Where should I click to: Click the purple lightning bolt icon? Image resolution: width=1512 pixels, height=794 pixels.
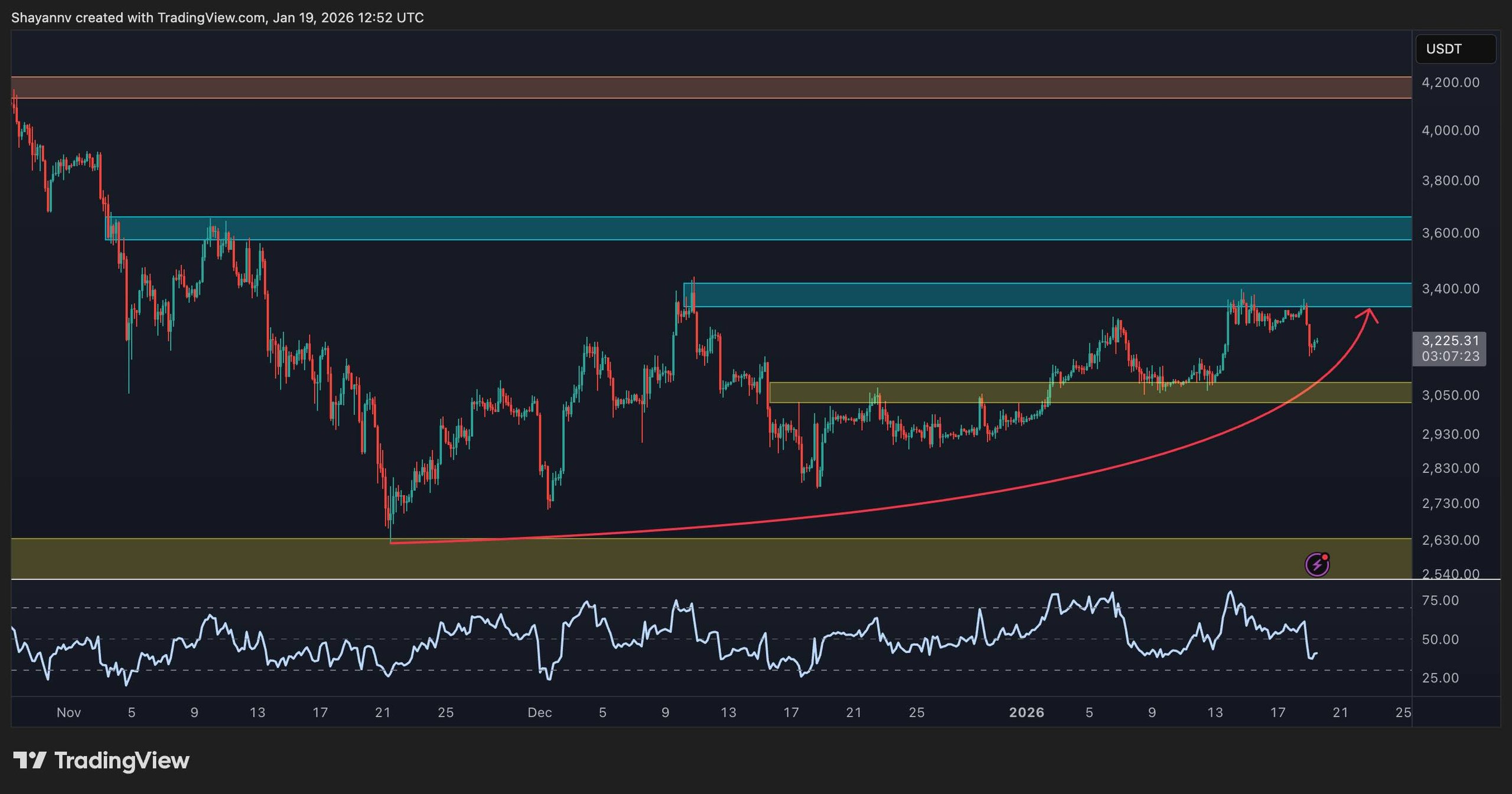tap(1317, 565)
